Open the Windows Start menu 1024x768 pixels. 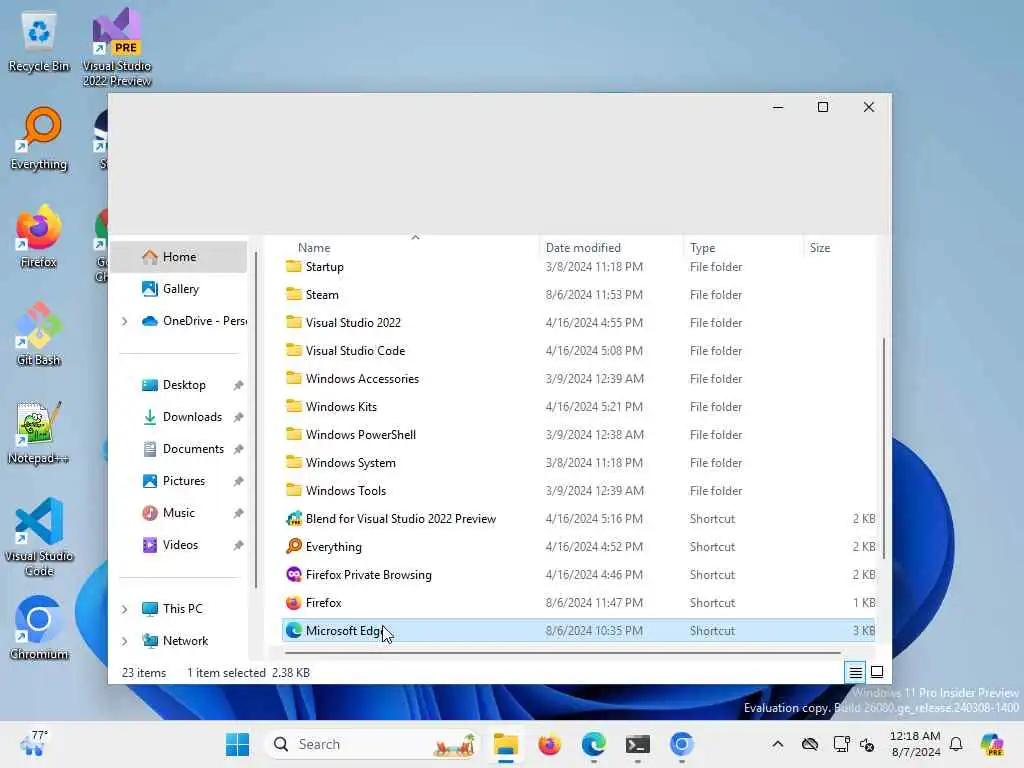tap(237, 744)
